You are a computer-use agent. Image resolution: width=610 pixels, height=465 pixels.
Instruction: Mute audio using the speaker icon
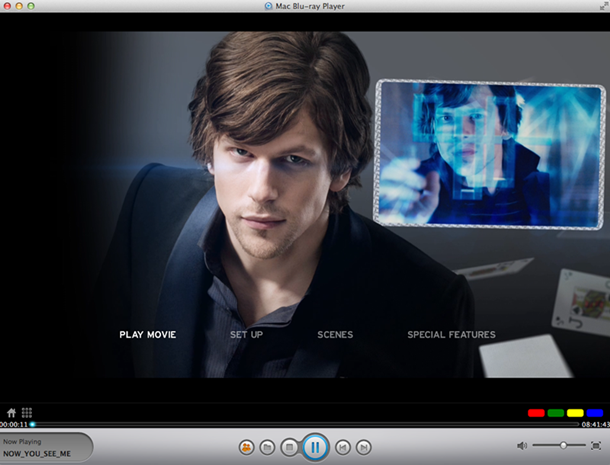point(522,445)
